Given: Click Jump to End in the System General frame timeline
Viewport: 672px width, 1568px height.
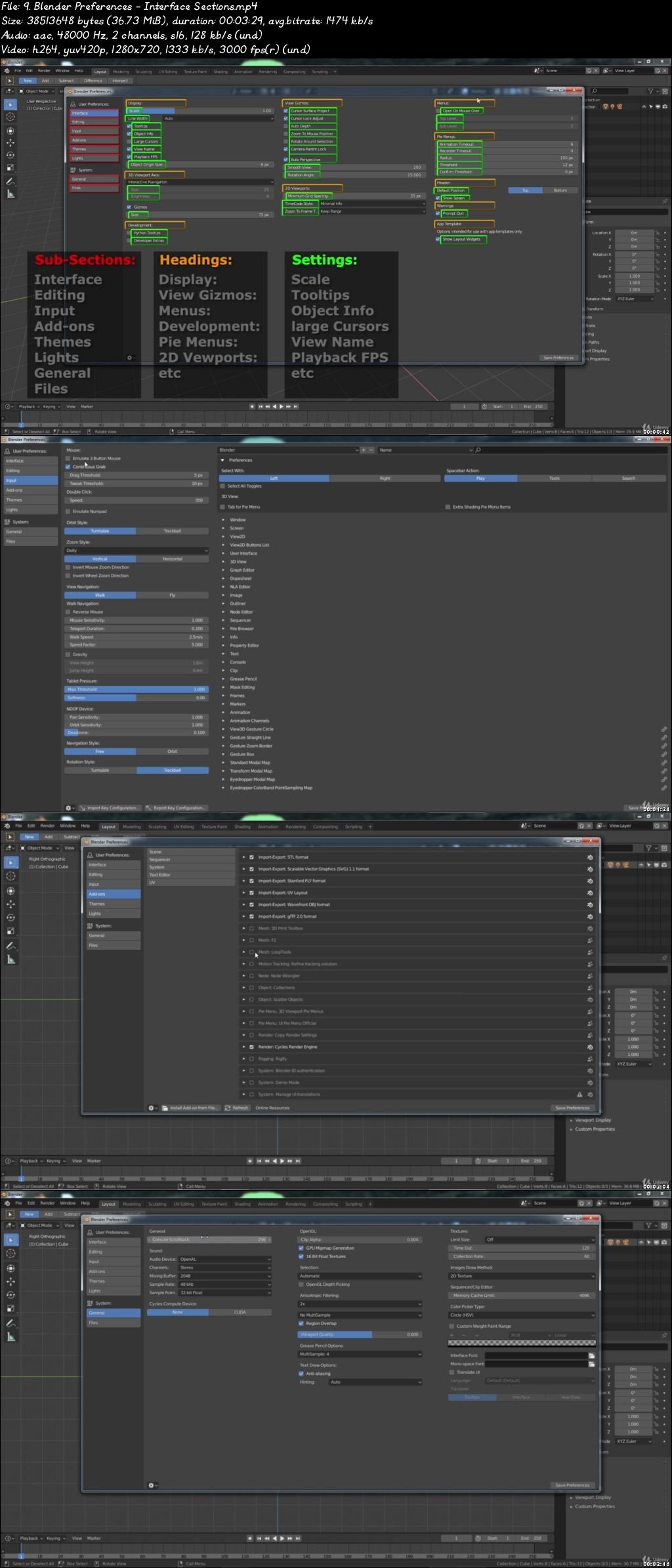Looking at the screenshot, I should coord(297,1538).
